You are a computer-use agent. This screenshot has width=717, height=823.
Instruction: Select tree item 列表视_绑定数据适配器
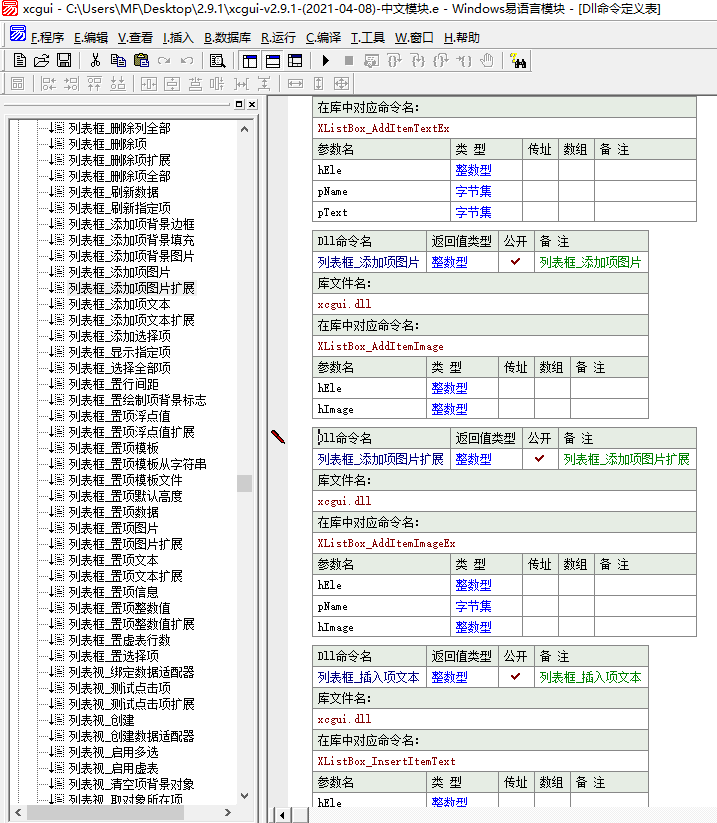(x=132, y=672)
